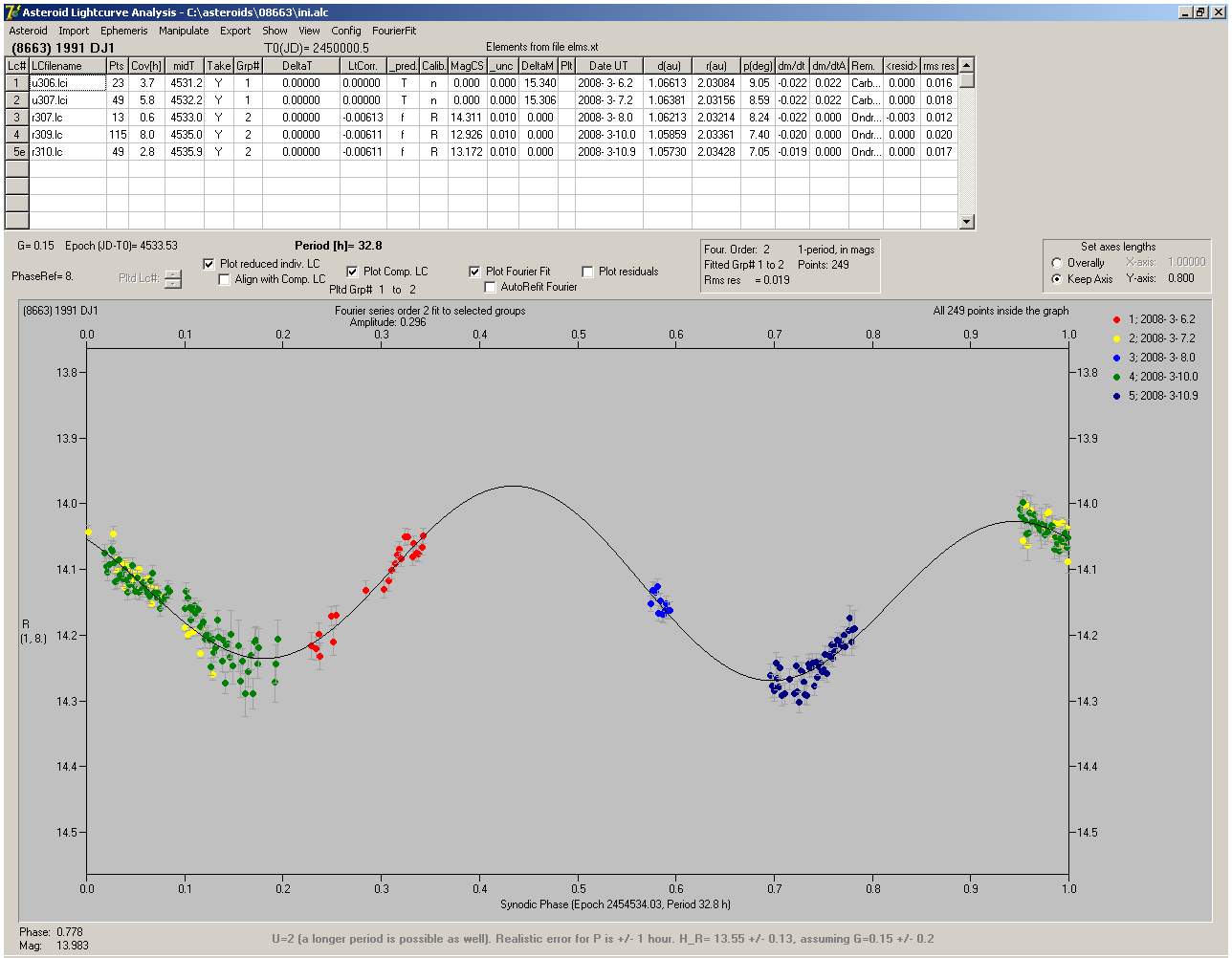Image resolution: width=1232 pixels, height=958 pixels.
Task: Click MagCS value 12.926 in row 4
Action: pyautogui.click(x=467, y=135)
